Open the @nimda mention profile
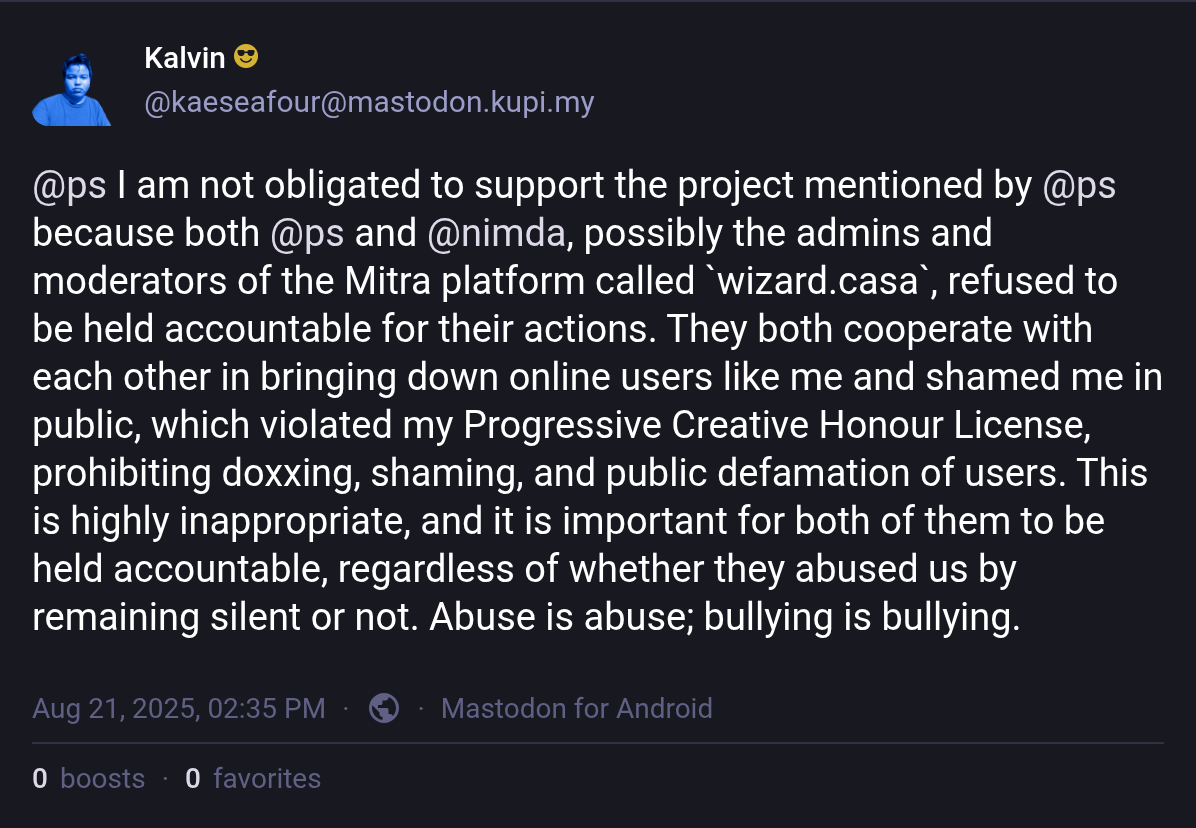The height and width of the screenshot is (828, 1196). click(496, 234)
